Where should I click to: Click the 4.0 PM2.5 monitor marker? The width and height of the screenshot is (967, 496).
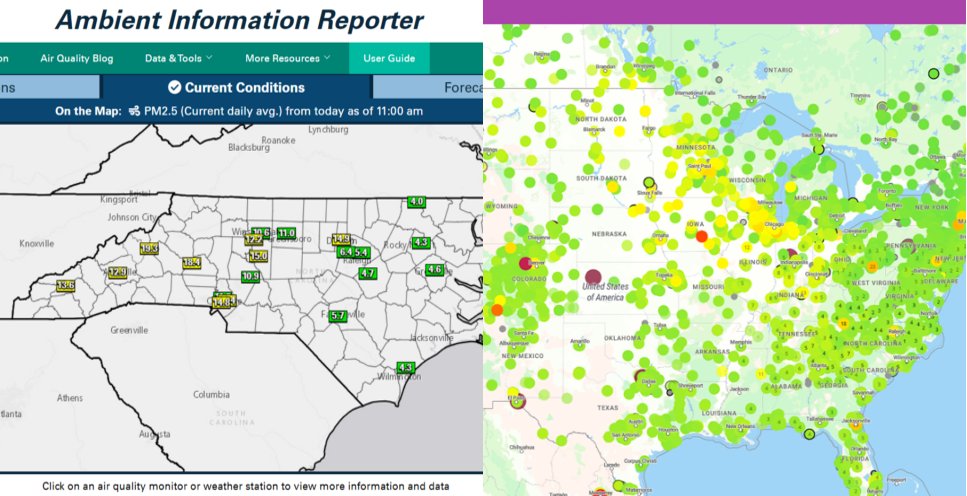coord(417,201)
